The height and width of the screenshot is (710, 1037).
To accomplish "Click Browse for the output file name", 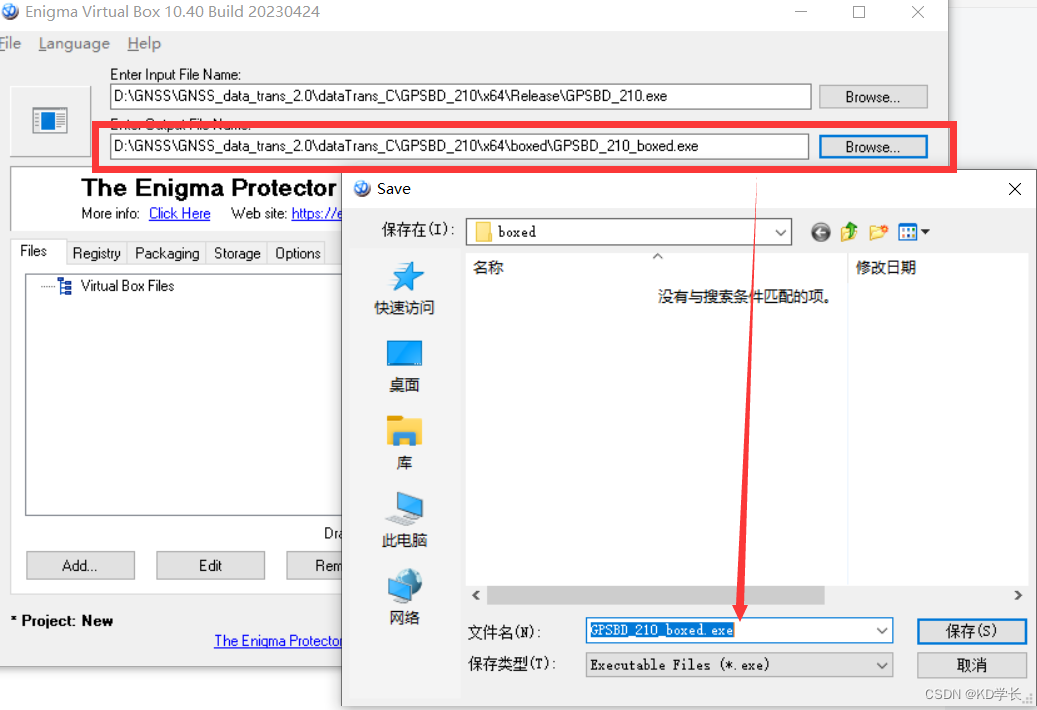I will click(x=872, y=146).
